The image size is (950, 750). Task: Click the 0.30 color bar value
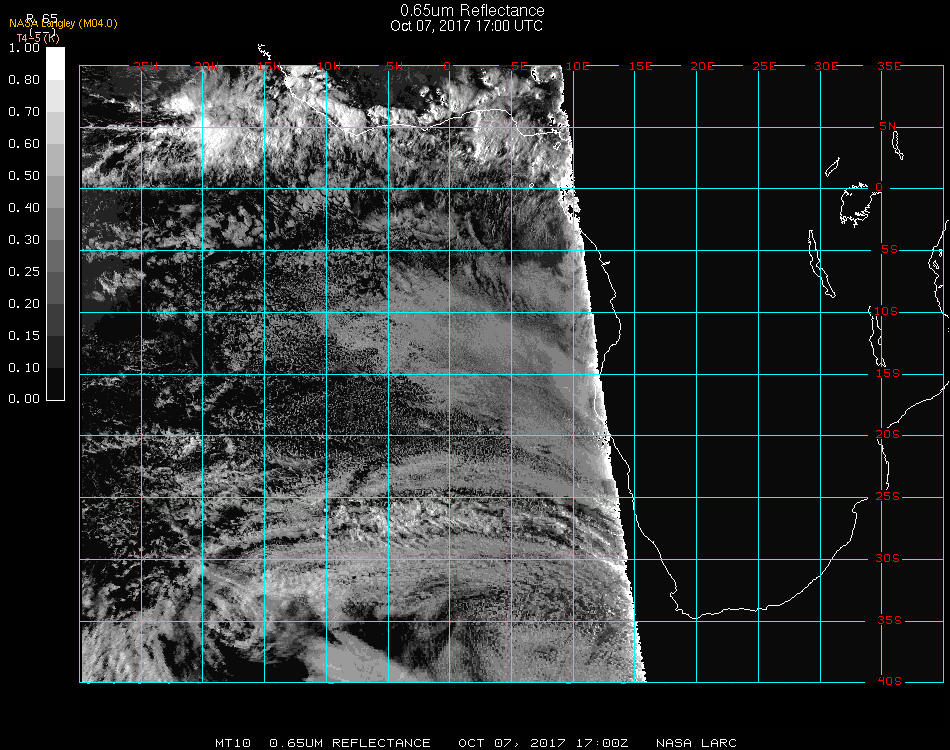pos(24,241)
